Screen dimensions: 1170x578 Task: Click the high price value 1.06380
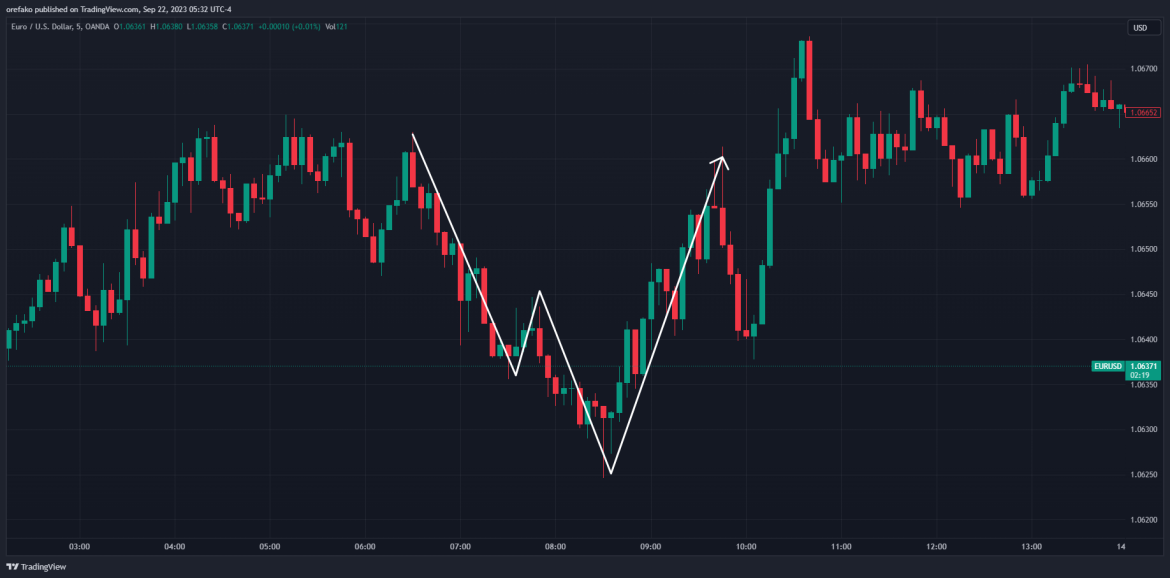click(x=168, y=27)
